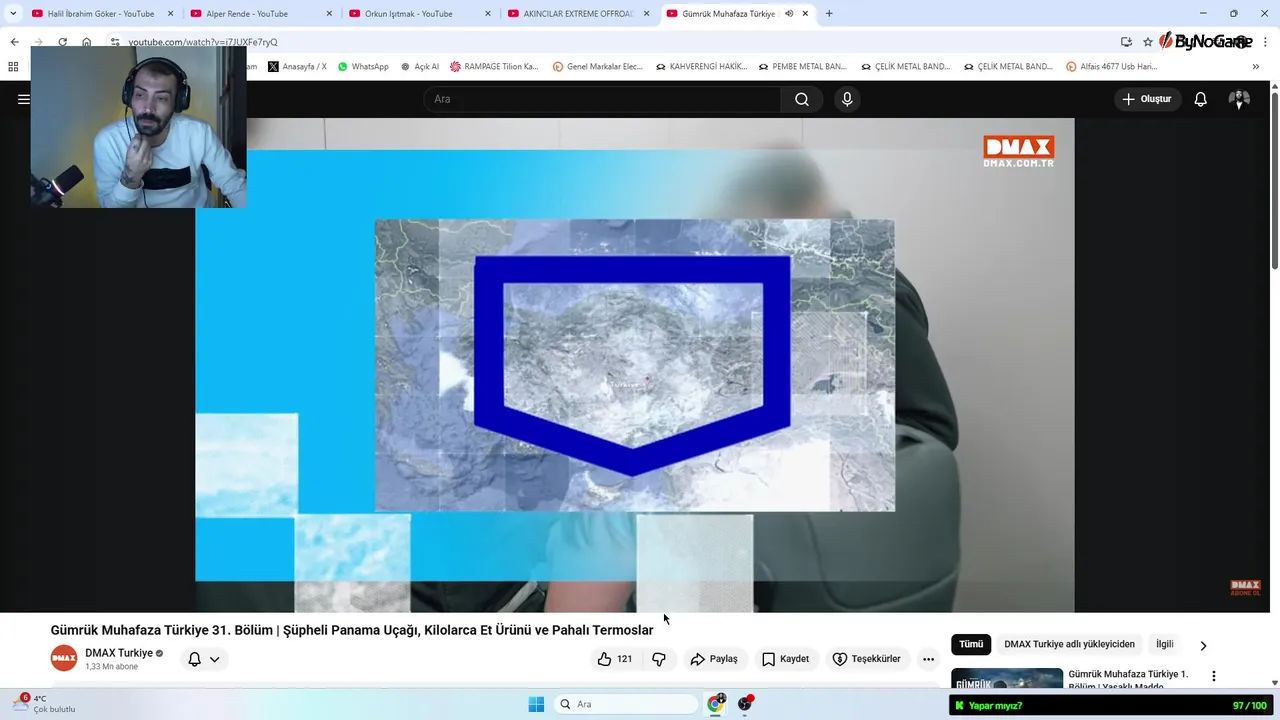The height and width of the screenshot is (720, 1280).
Task: Open the Alfais 4677 Usb bookmark
Action: point(1111,67)
